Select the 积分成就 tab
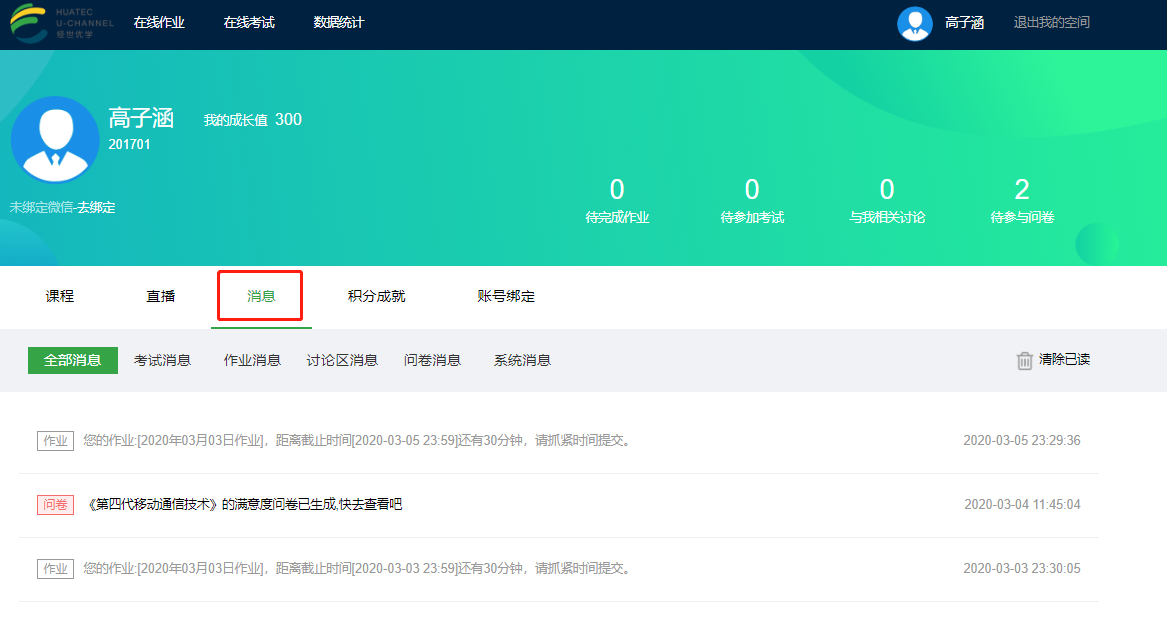This screenshot has height=618, width=1167. point(376,297)
